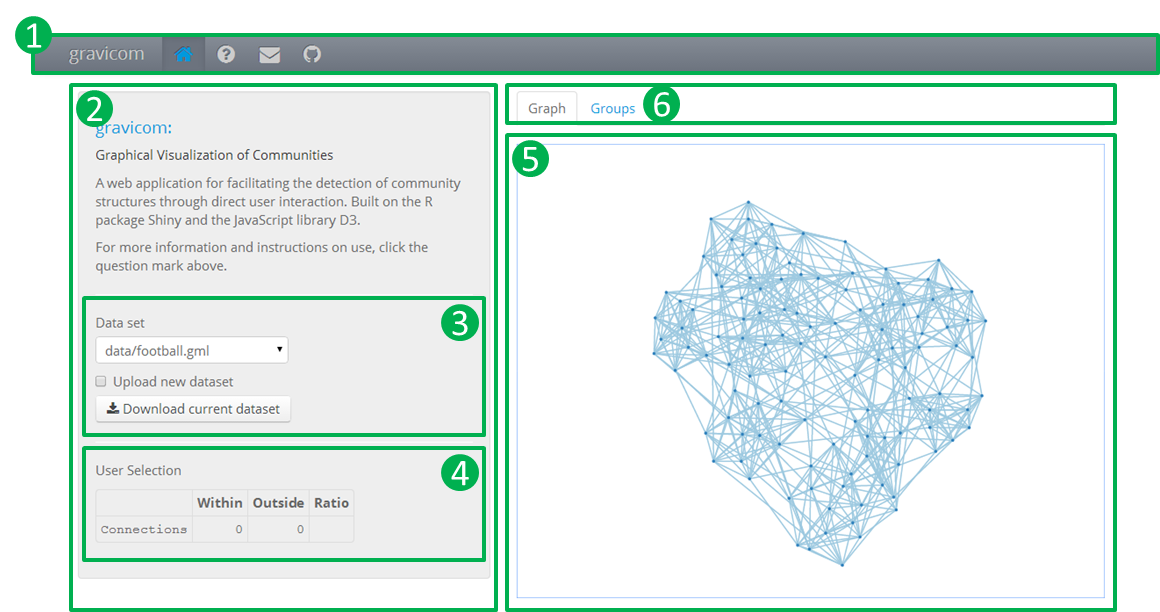Image resolution: width=1160 pixels, height=612 pixels.
Task: Click the Data set label
Action: tap(120, 323)
